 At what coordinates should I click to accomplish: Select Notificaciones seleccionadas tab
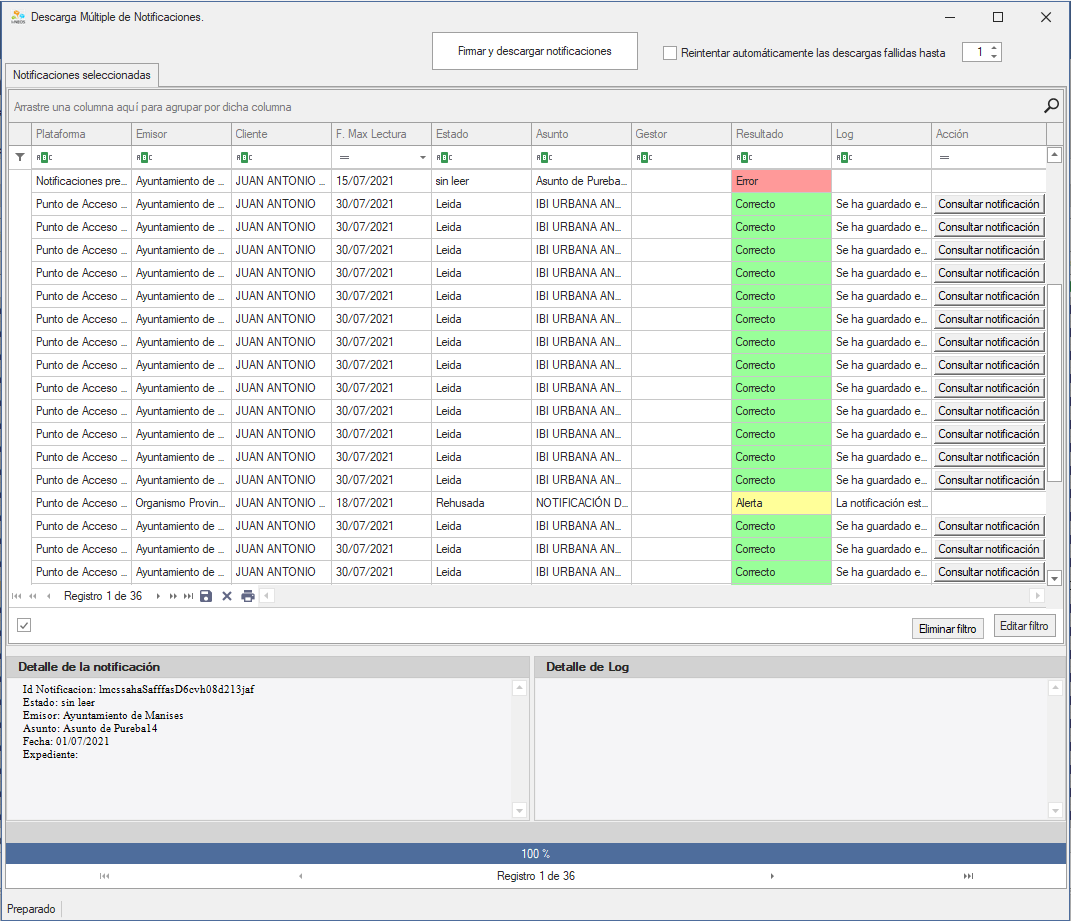[82, 74]
